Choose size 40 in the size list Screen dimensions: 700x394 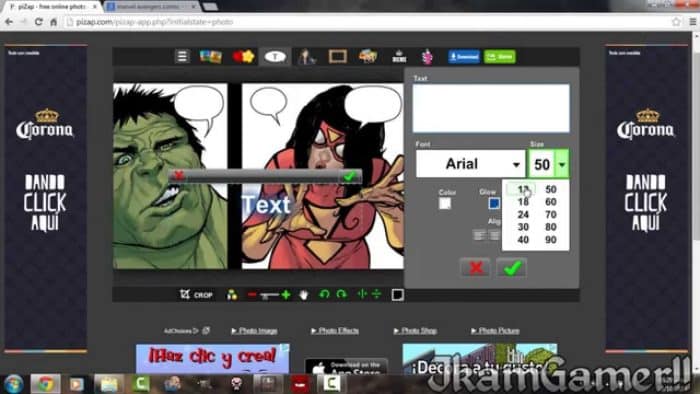coord(523,240)
